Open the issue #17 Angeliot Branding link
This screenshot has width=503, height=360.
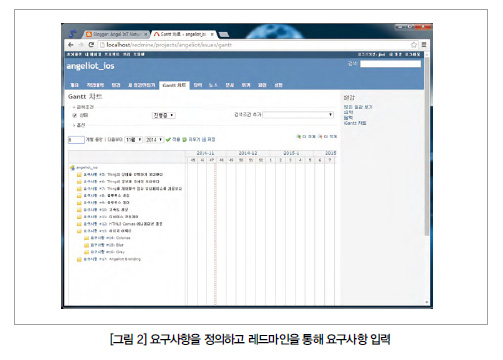point(112,259)
